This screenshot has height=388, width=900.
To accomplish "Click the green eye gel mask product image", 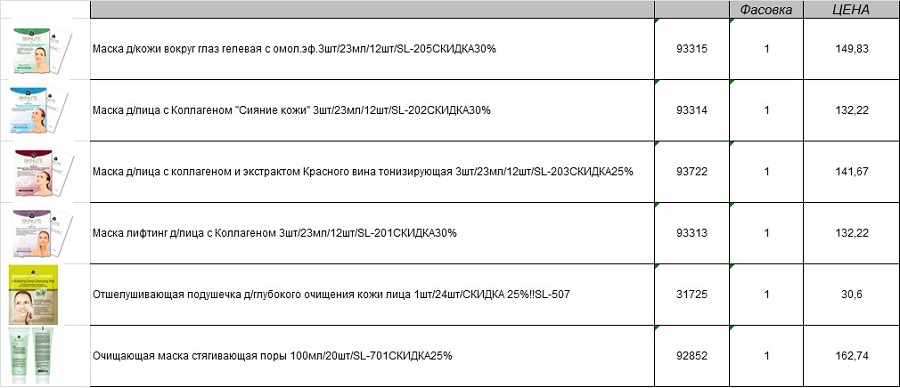I will point(43,50).
